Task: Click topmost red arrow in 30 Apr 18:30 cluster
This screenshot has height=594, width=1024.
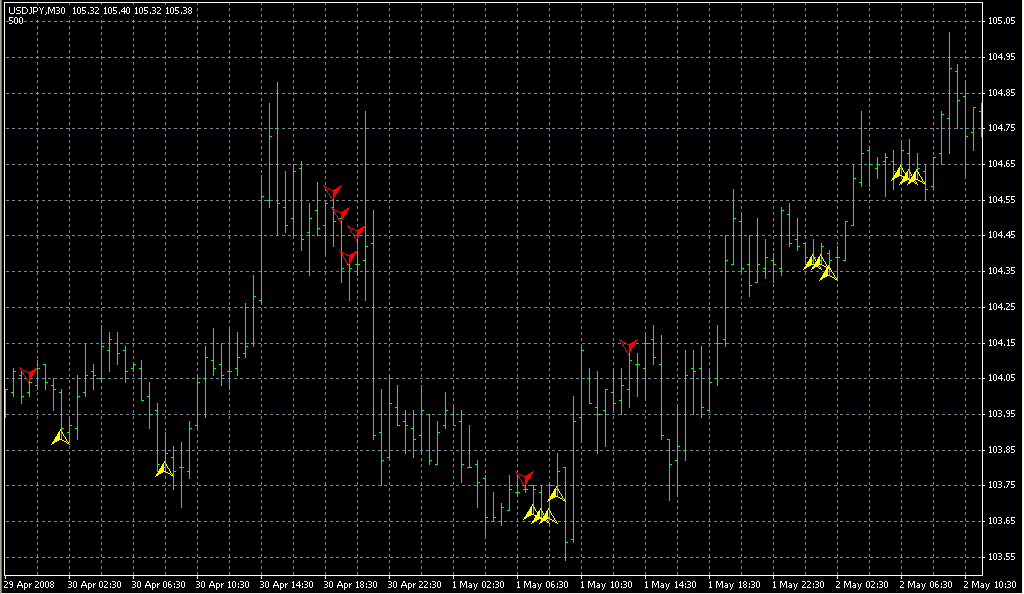Action: 332,192
